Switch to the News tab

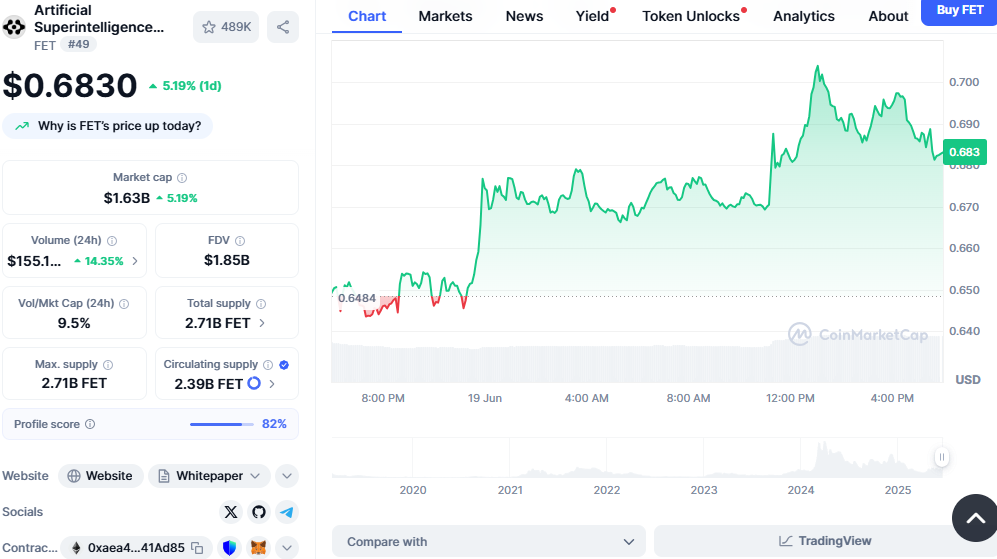(x=525, y=16)
